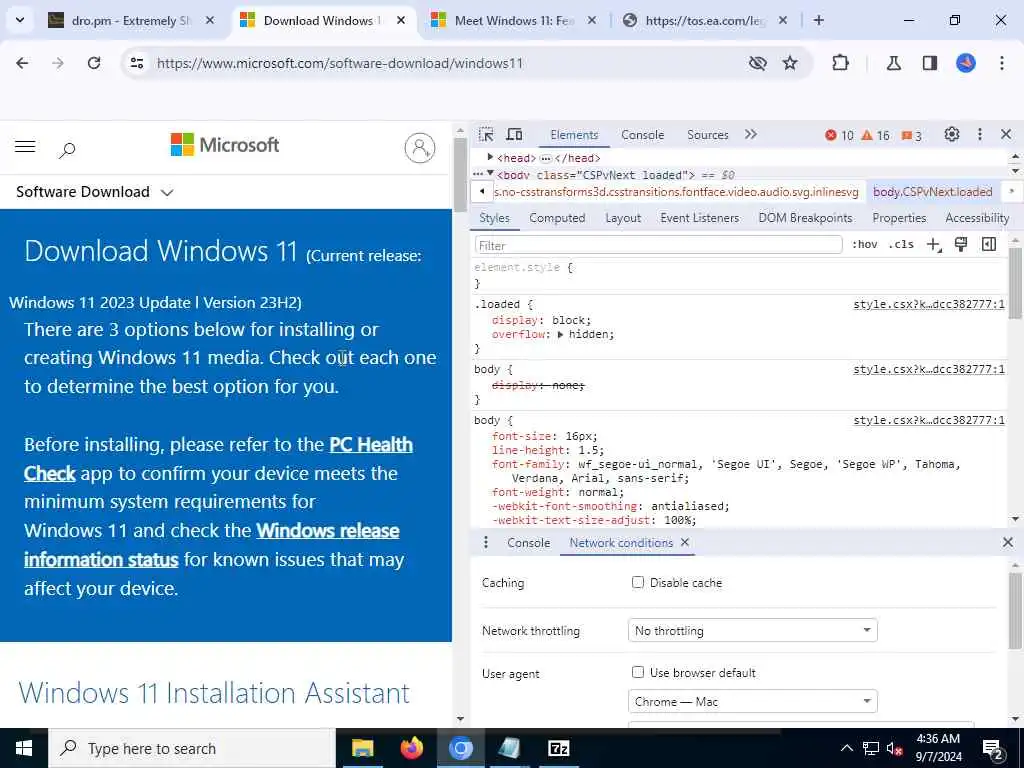Open Chrome three-dot menu
The height and width of the screenshot is (768, 1024).
[x=1002, y=63]
